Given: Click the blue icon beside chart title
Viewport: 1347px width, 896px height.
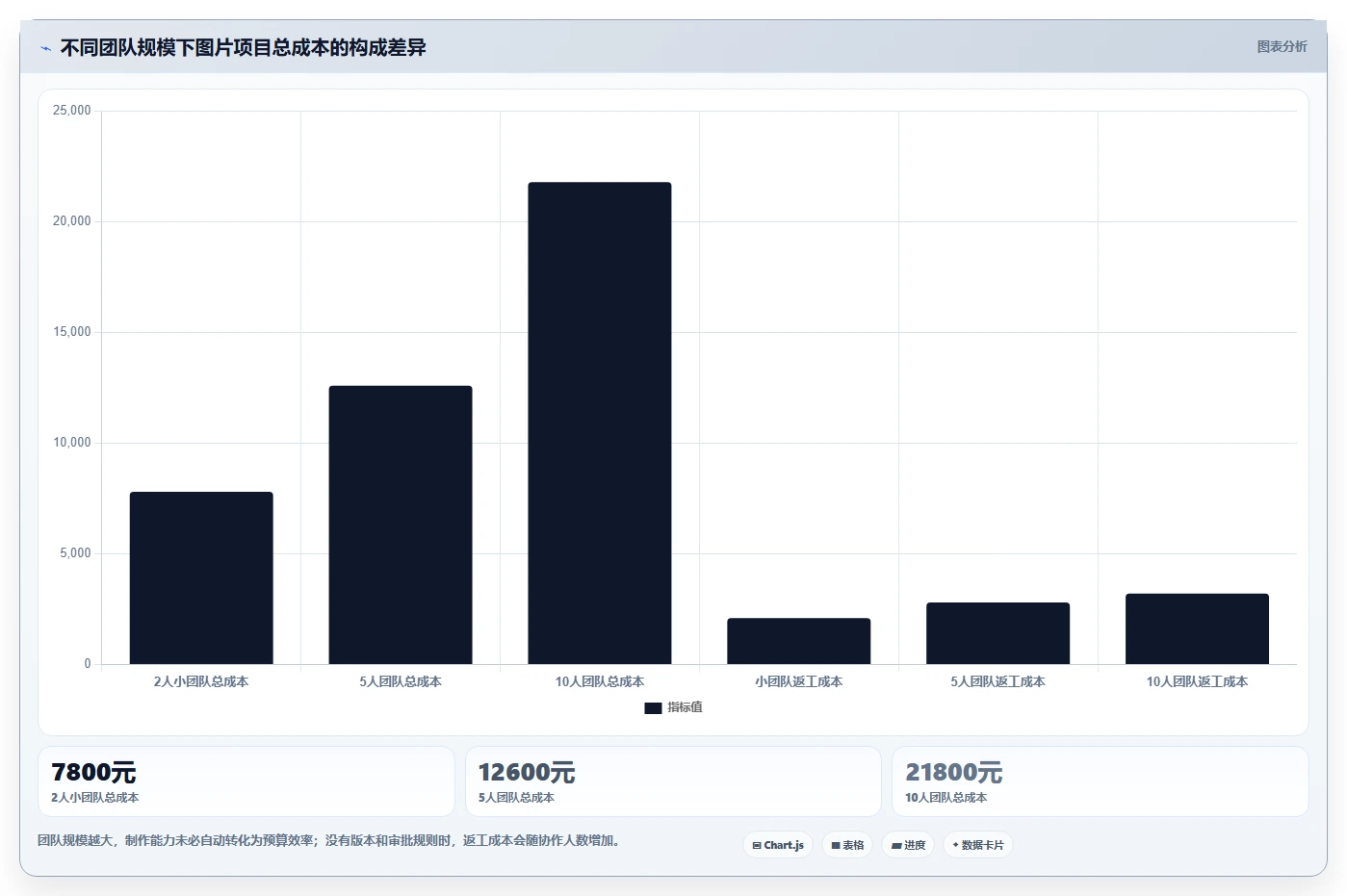Looking at the screenshot, I should [x=45, y=48].
